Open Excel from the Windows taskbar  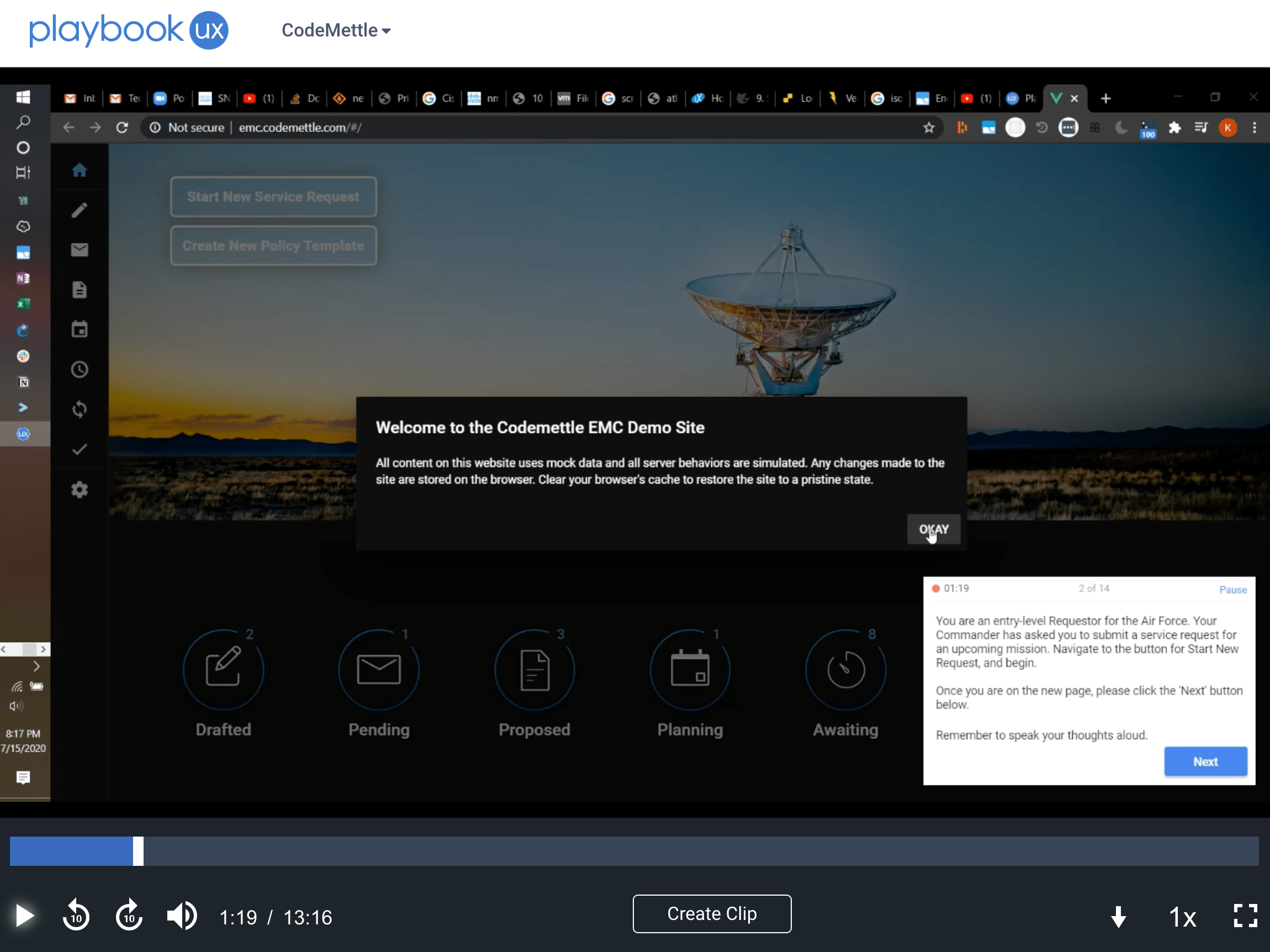tap(23, 304)
